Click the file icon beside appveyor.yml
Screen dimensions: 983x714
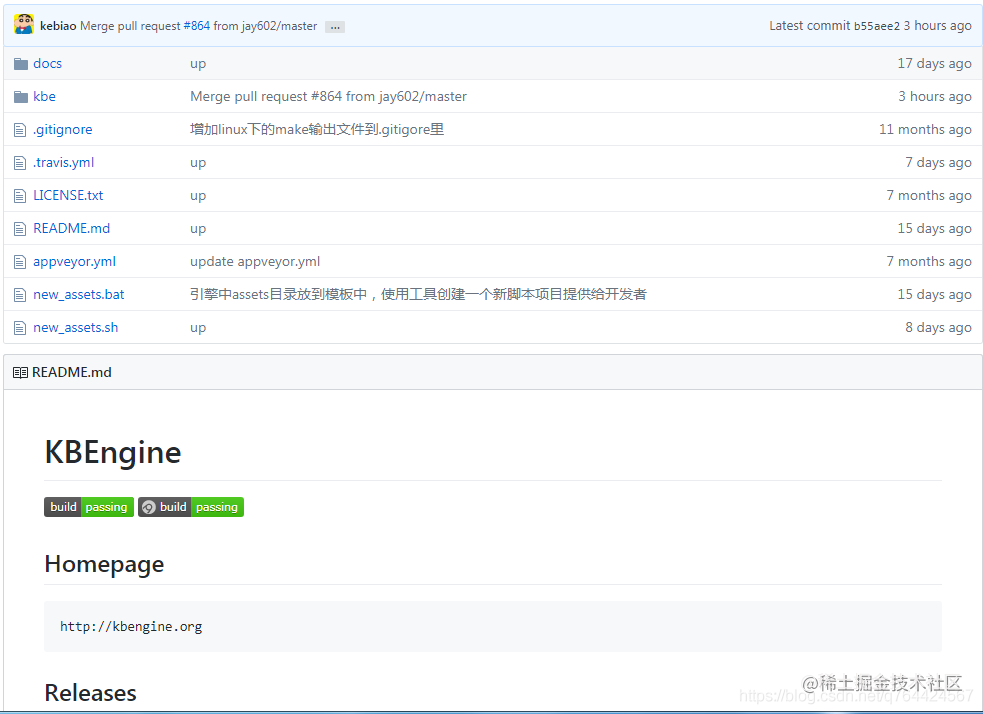tap(19, 261)
